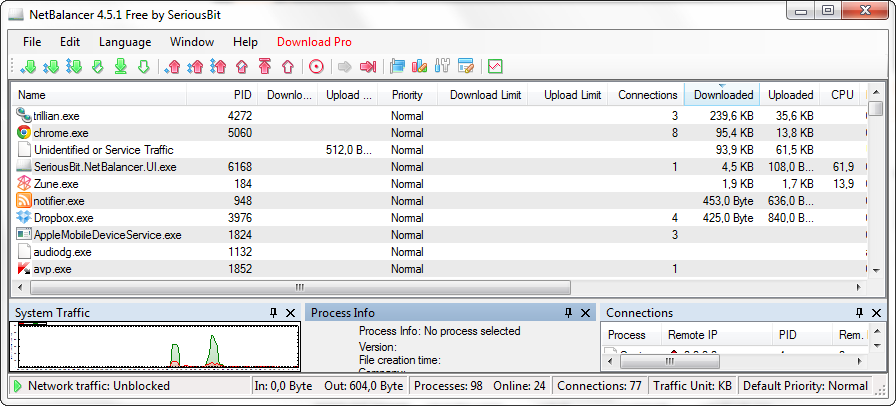
Task: Sort by the Name column header
Action: pos(98,95)
